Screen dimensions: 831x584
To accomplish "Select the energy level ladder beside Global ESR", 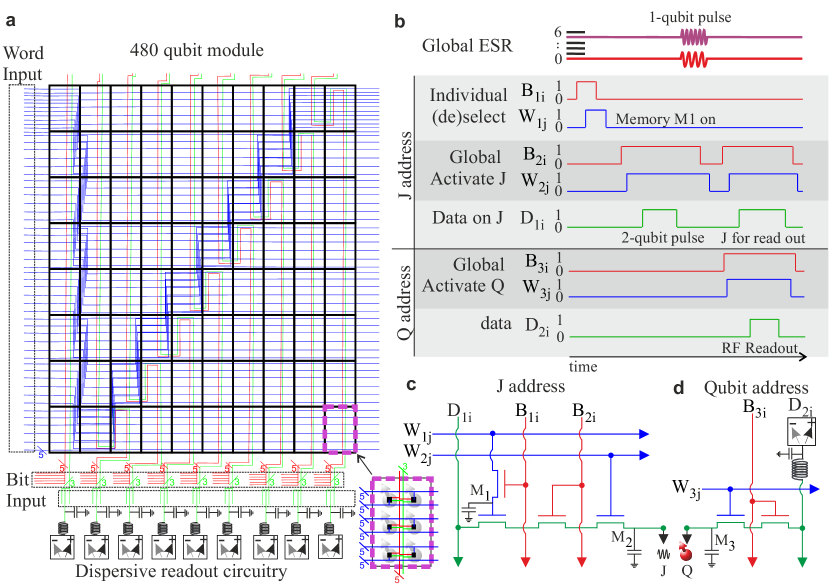I will click(x=576, y=43).
